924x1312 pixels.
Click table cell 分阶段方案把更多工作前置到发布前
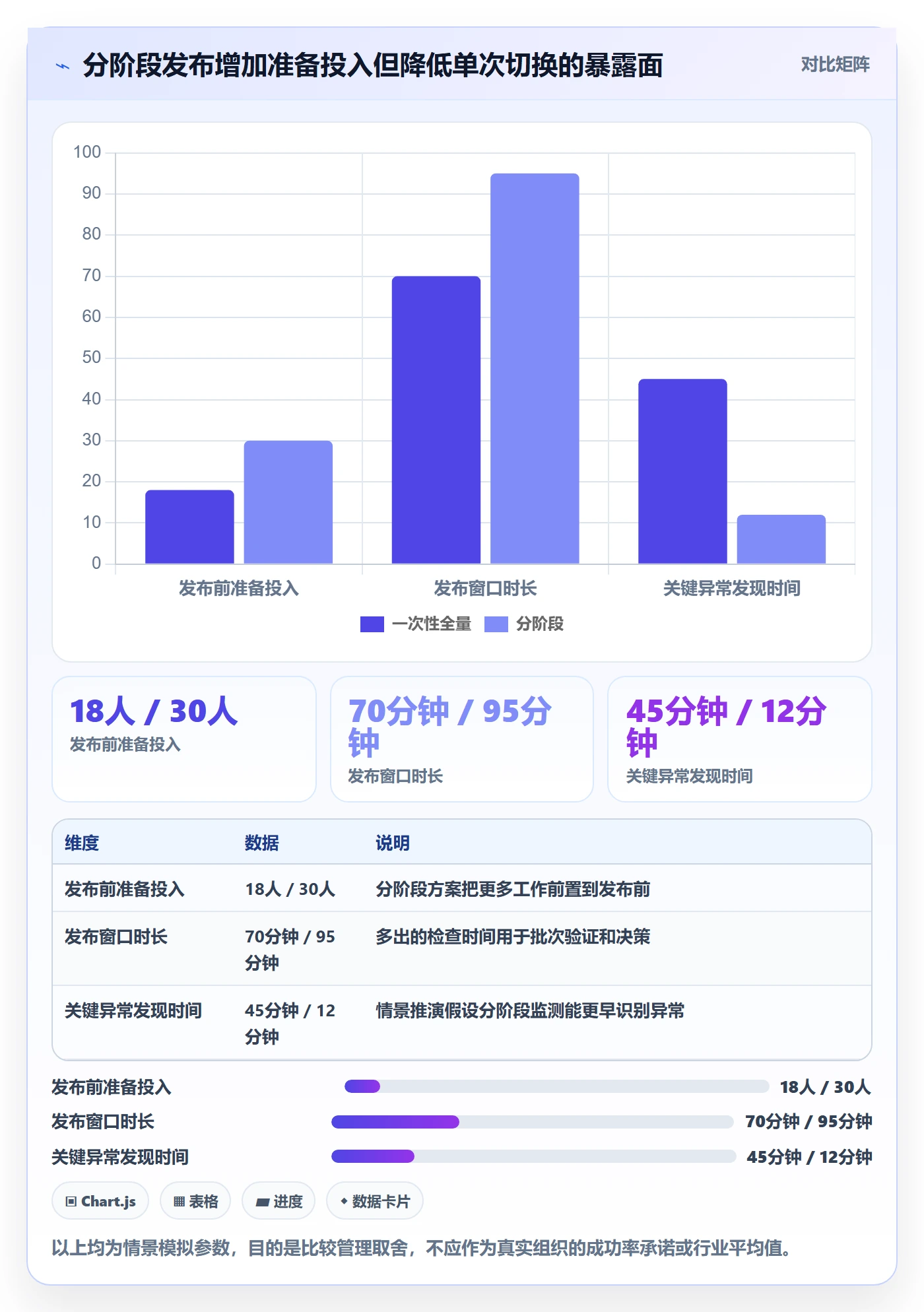pyautogui.click(x=513, y=889)
